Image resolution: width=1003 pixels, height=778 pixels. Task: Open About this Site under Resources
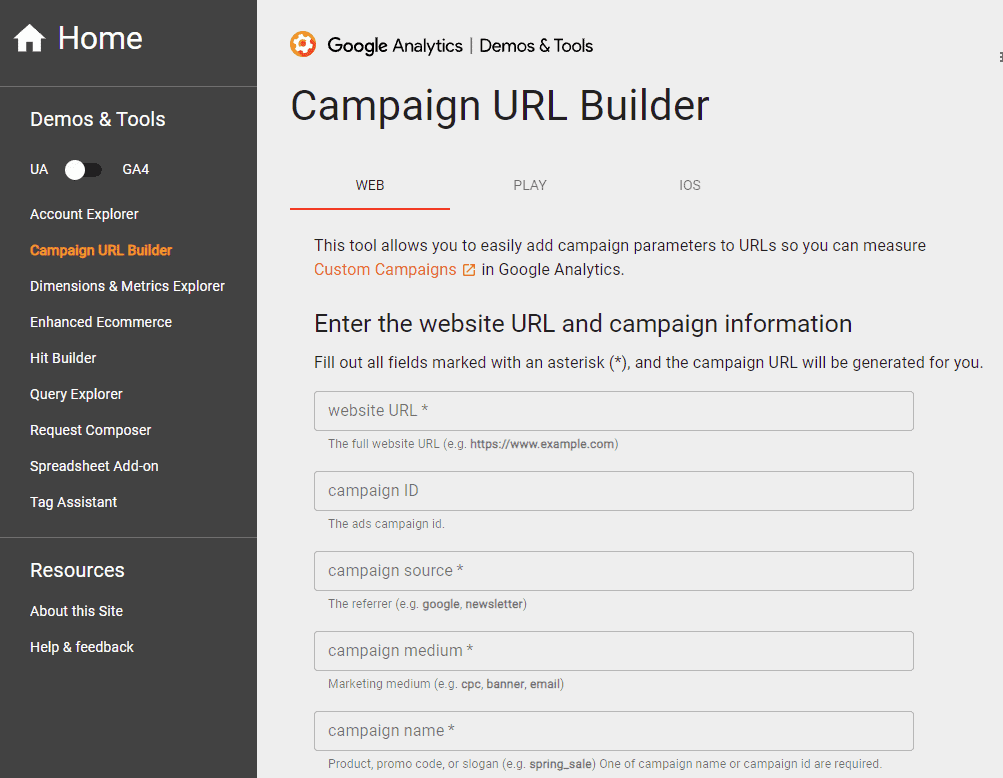(x=76, y=611)
